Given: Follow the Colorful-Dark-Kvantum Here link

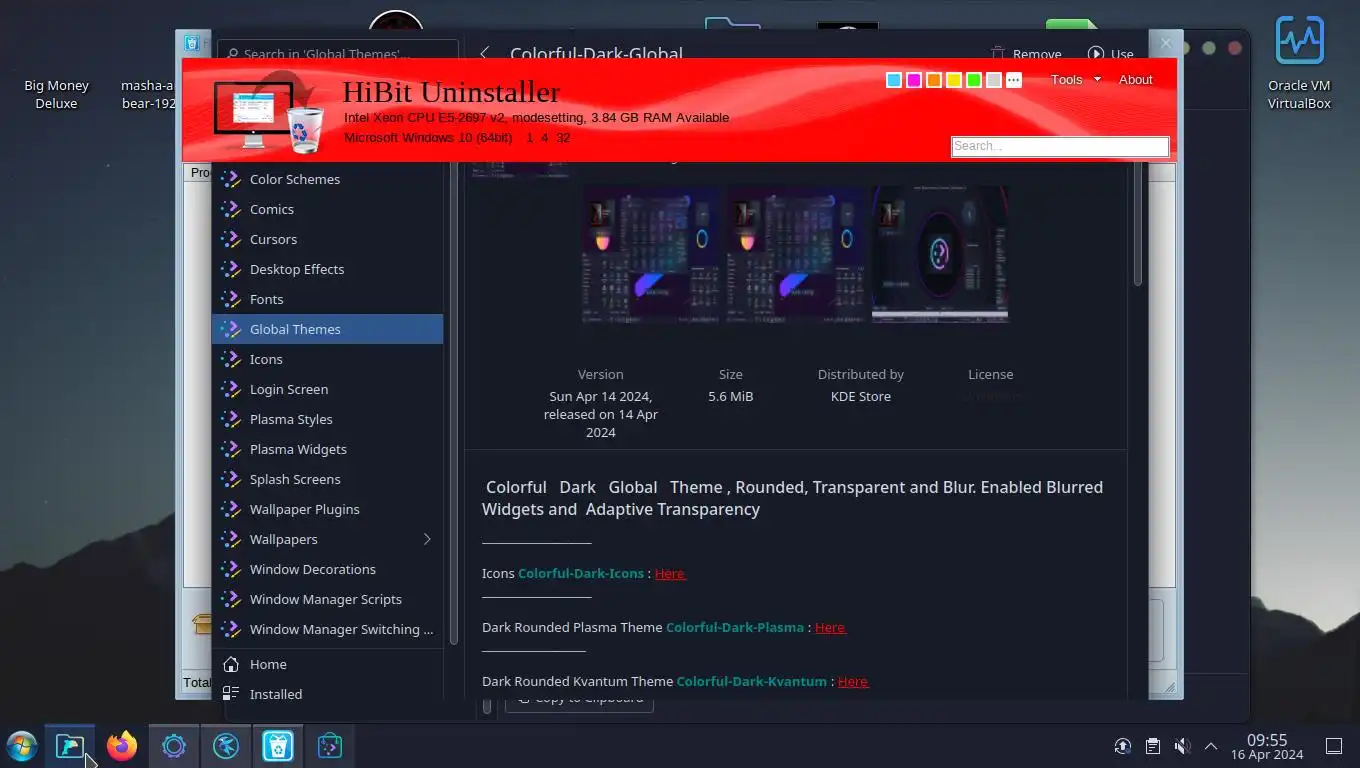Looking at the screenshot, I should [853, 681].
